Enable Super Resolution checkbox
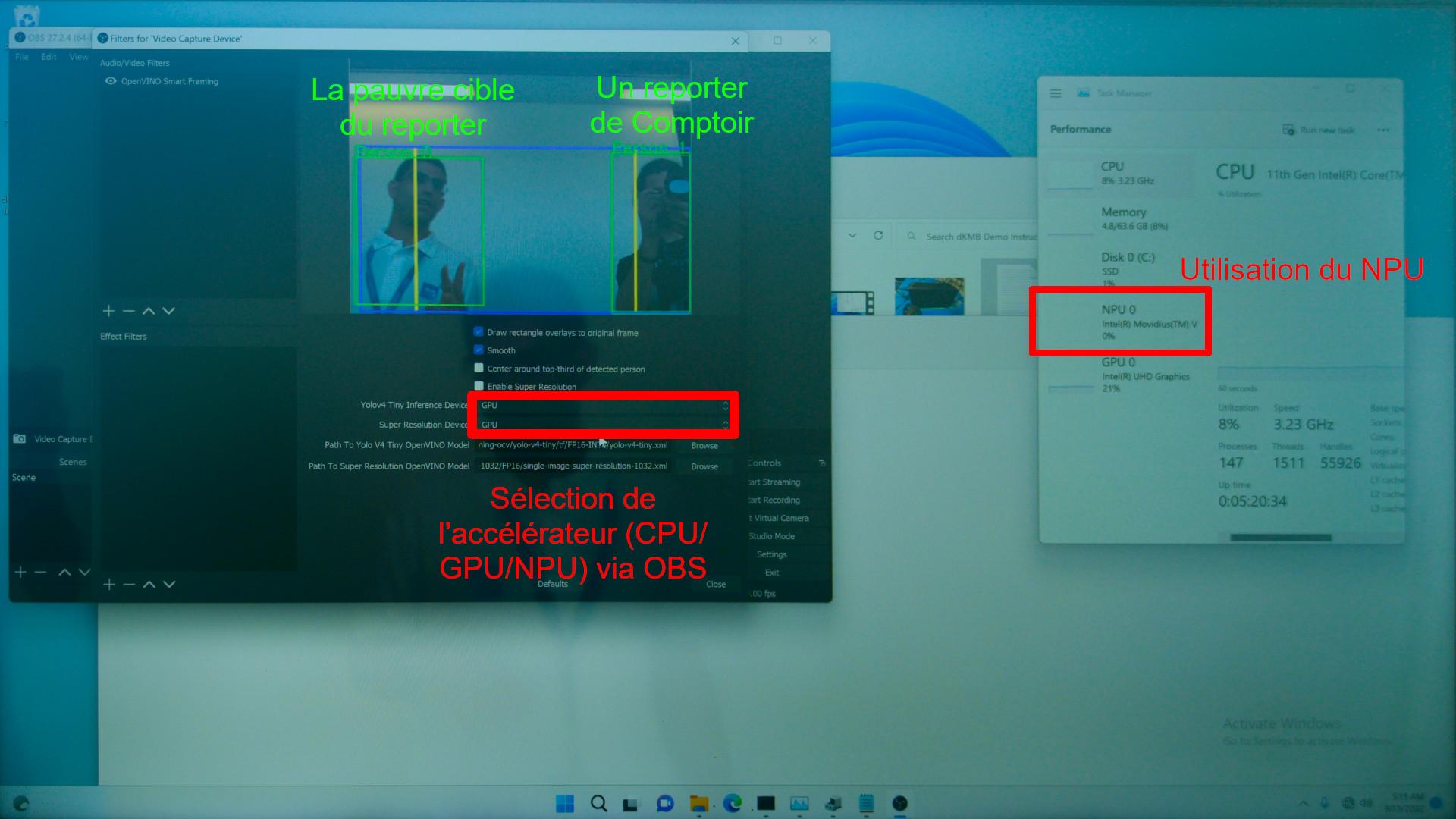 [x=479, y=386]
